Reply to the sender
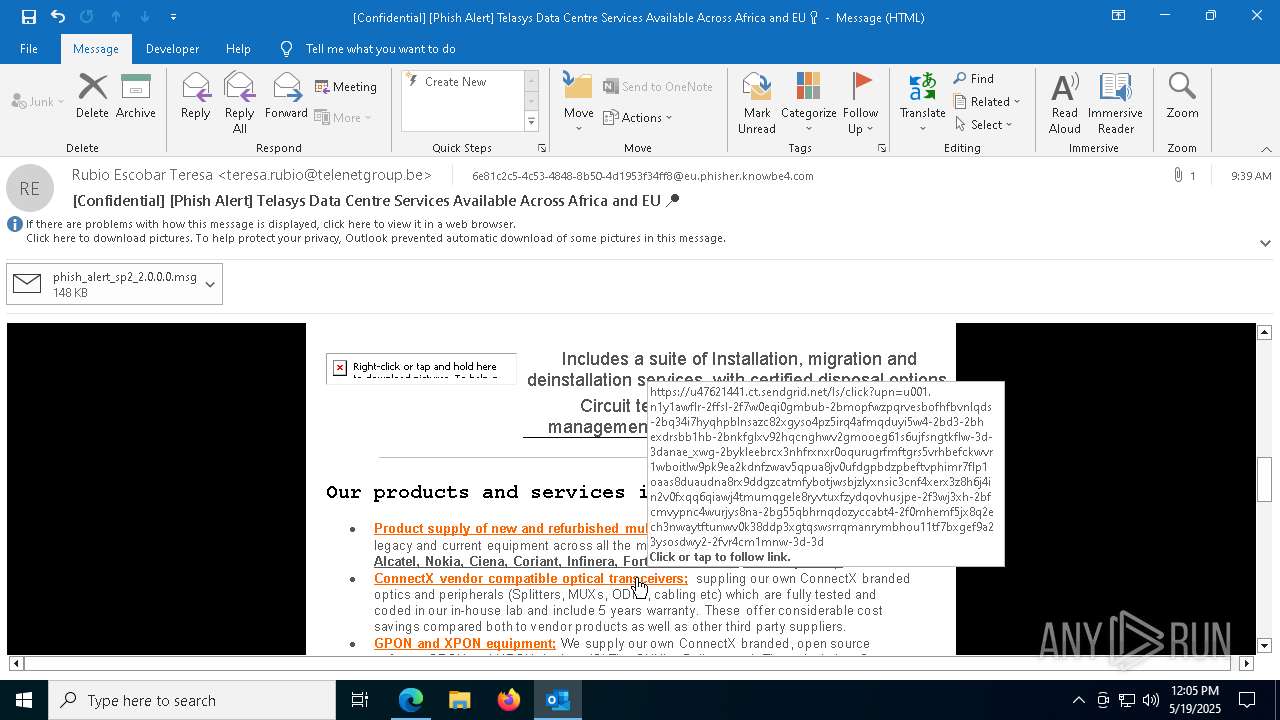 pos(195,96)
